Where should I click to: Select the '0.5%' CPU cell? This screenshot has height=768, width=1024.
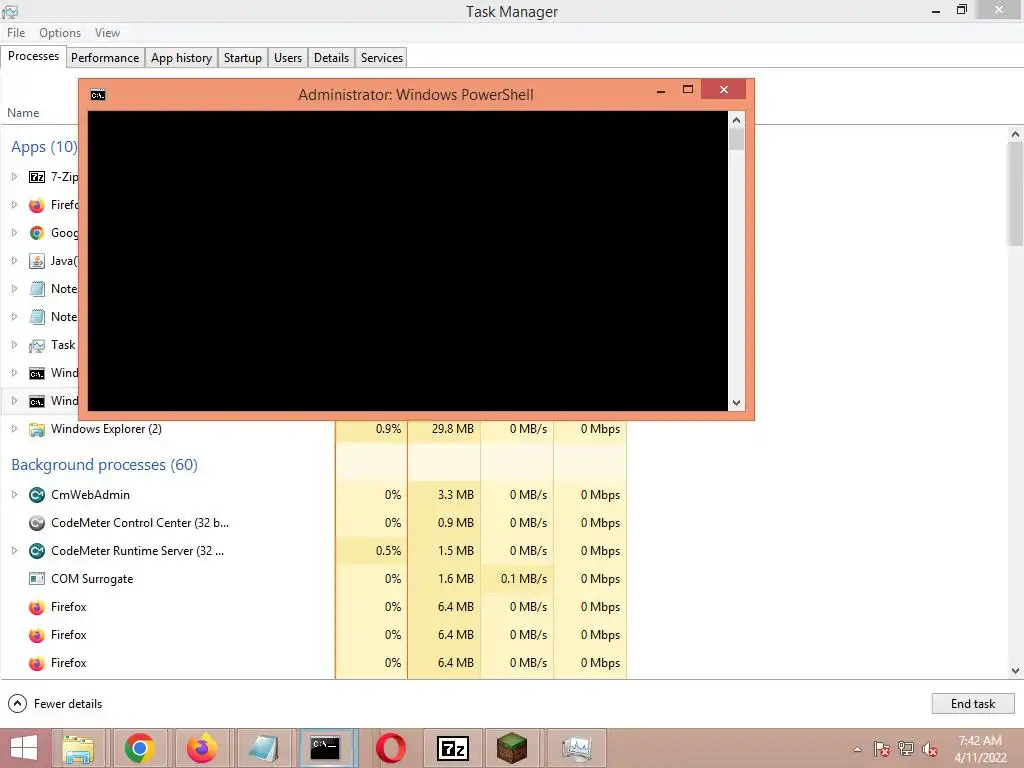[x=372, y=551]
